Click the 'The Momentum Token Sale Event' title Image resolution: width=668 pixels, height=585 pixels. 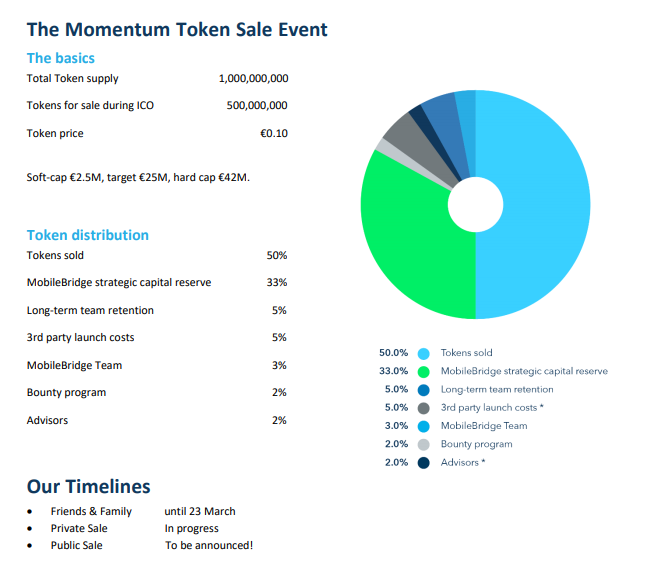tap(177, 30)
